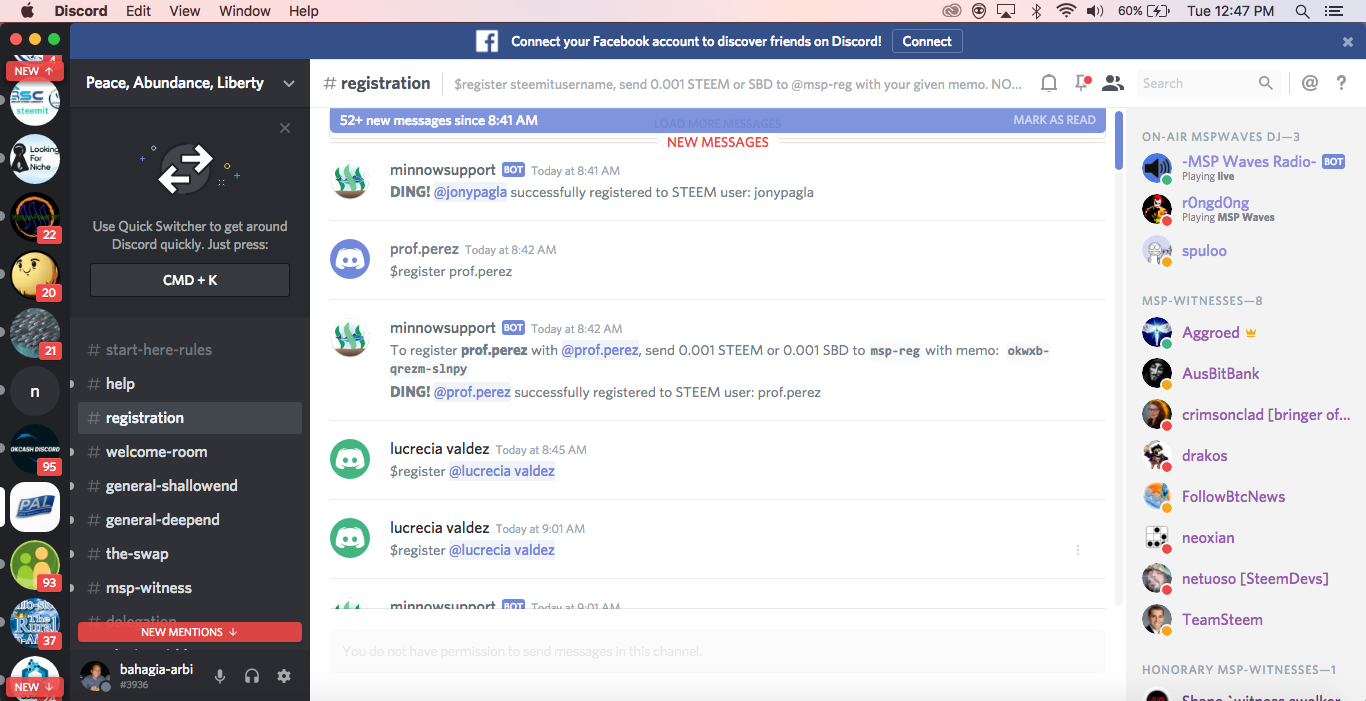Open pinned messages icon
Screen dimensions: 1366x701
tap(1081, 83)
